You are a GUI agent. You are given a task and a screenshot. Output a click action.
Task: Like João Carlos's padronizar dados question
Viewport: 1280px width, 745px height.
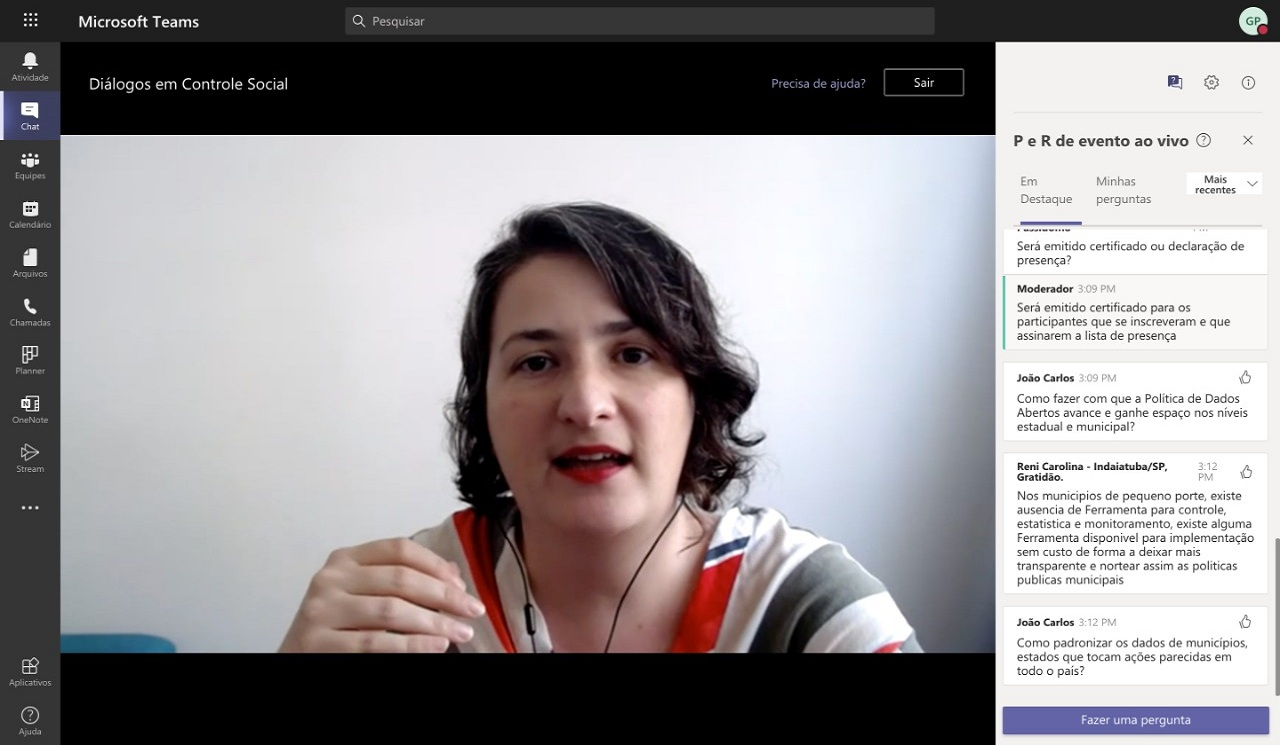click(x=1245, y=622)
